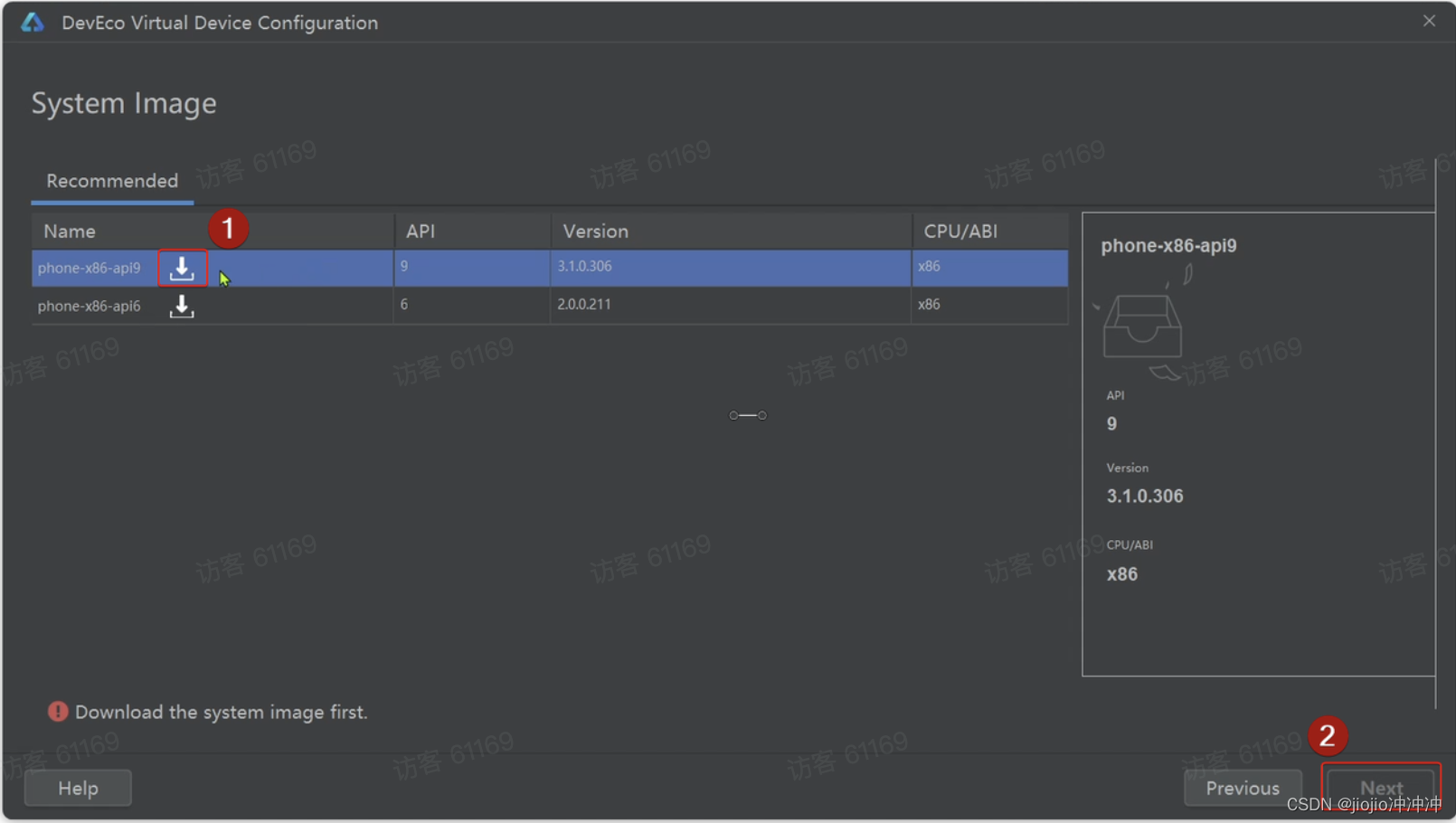Close the Virtual Device Configuration dialog
This screenshot has width=1456, height=823.
(x=1429, y=21)
